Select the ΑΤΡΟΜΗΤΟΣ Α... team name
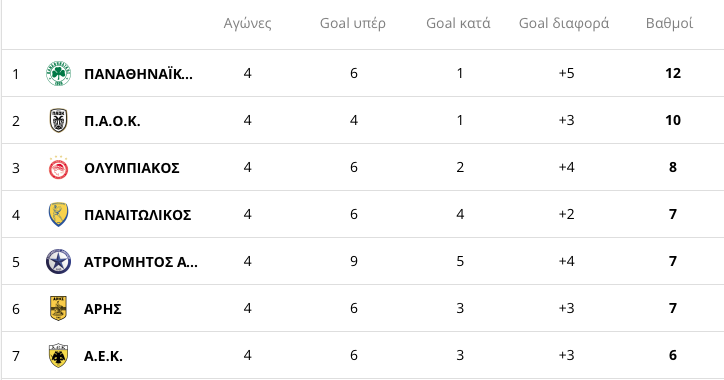Image resolution: width=724 pixels, height=380 pixels. 140,262
